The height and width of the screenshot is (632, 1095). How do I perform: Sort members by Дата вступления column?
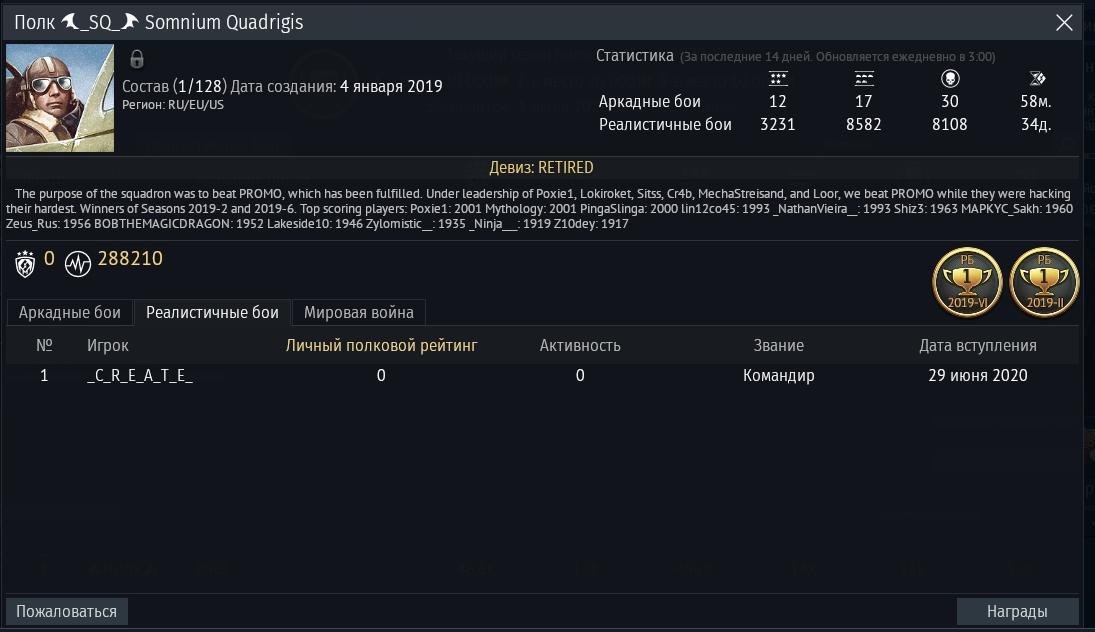tap(978, 345)
